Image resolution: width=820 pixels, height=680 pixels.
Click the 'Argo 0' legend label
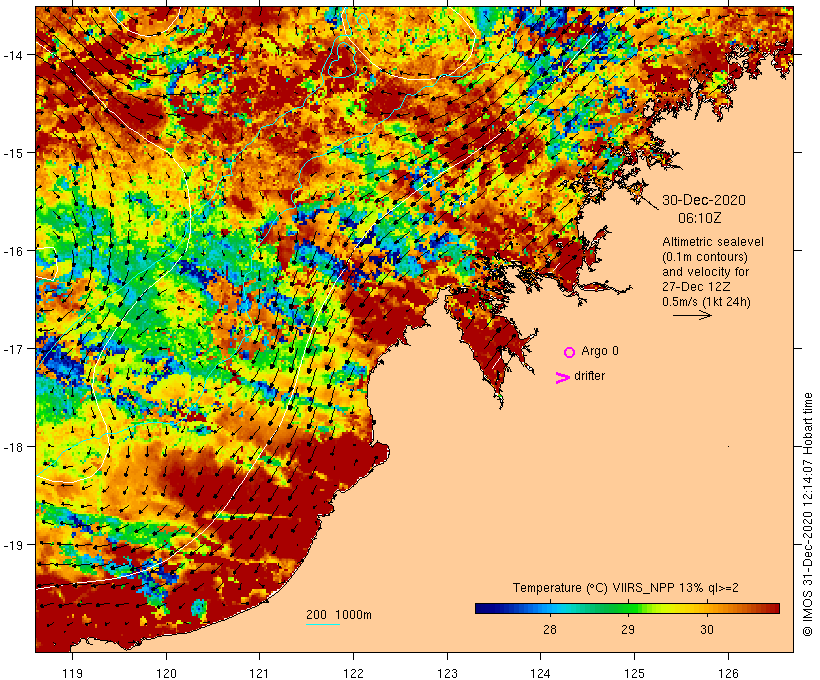click(x=600, y=351)
